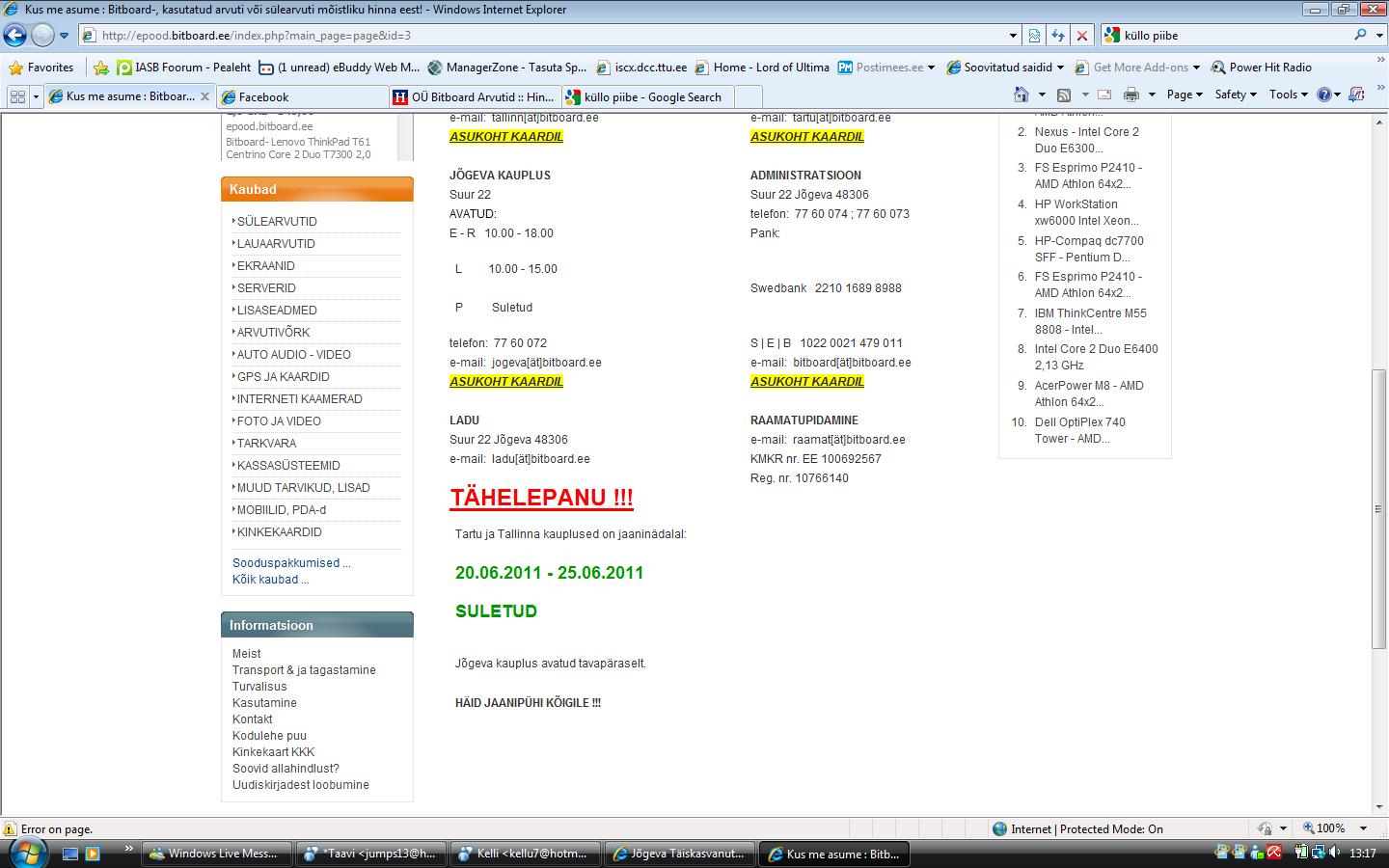Click the RSS Feeds icon
The image size is (1389, 868).
[1064, 95]
